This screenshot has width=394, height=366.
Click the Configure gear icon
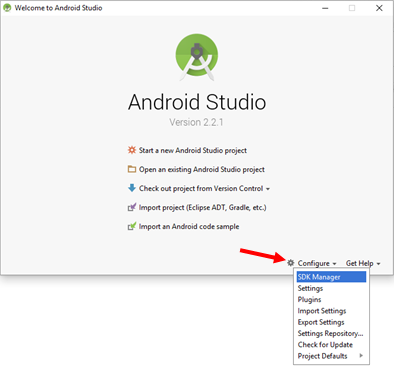coord(291,263)
